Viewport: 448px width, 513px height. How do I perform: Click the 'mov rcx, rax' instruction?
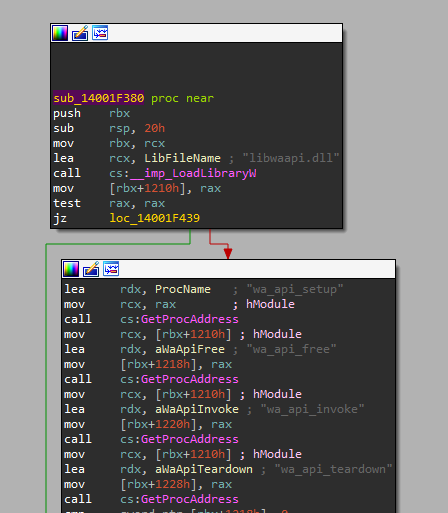pyautogui.click(x=120, y=304)
